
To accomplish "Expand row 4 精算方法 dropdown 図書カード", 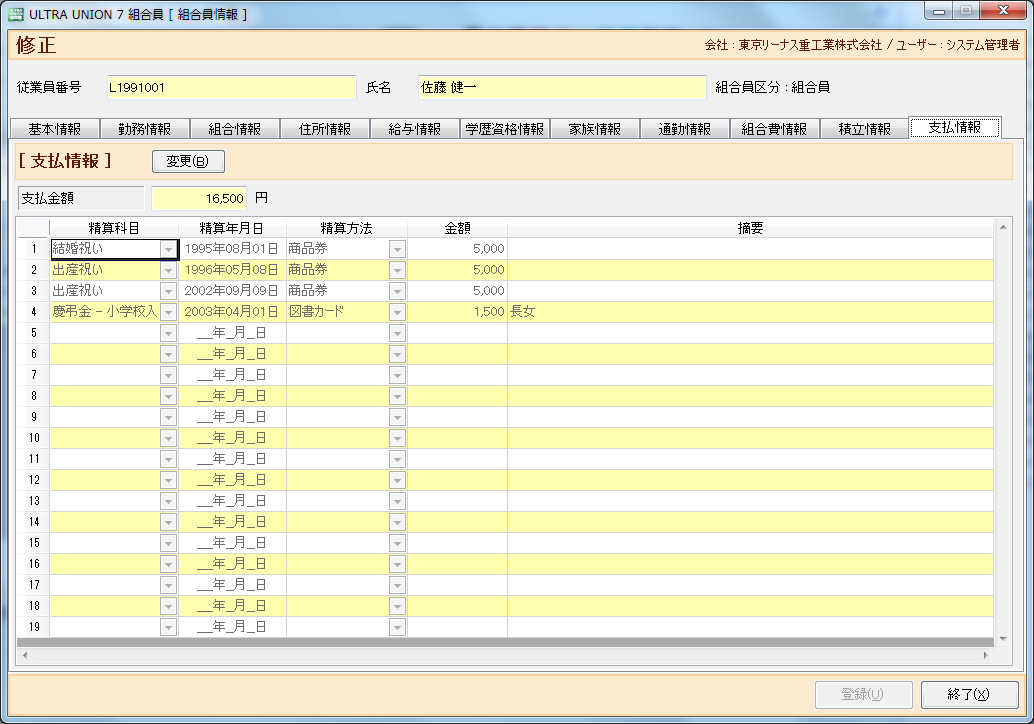I will point(397,312).
